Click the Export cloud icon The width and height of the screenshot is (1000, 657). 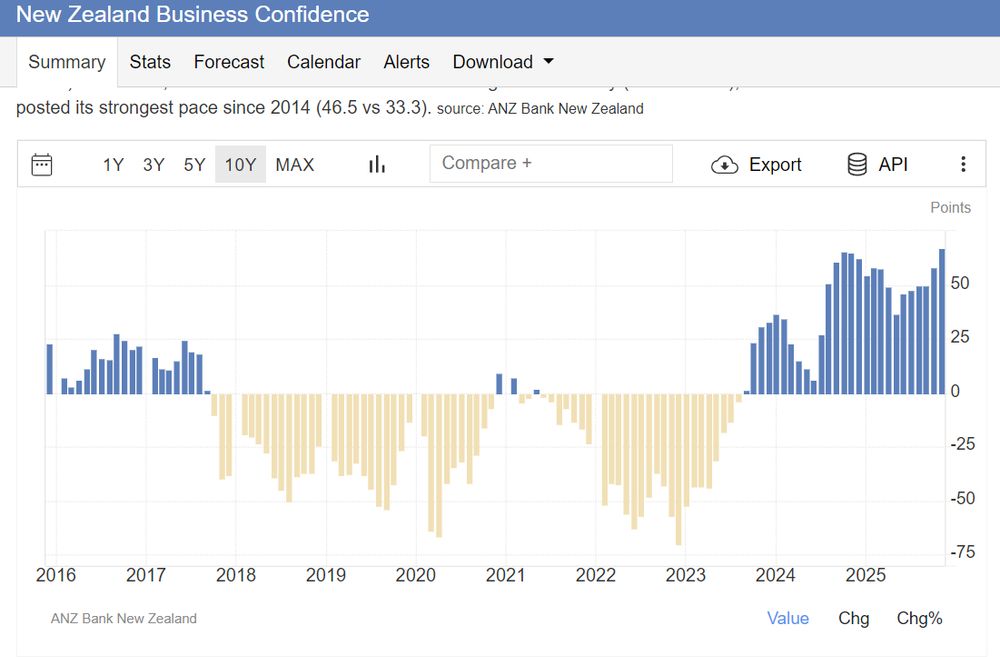tap(724, 164)
